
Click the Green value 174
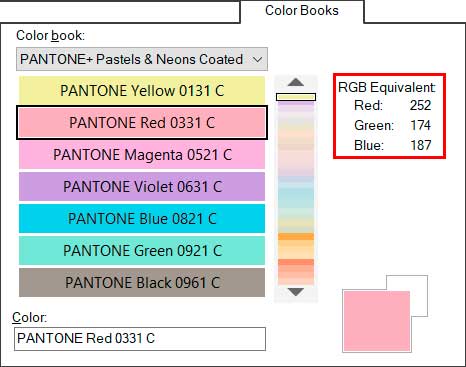click(420, 125)
